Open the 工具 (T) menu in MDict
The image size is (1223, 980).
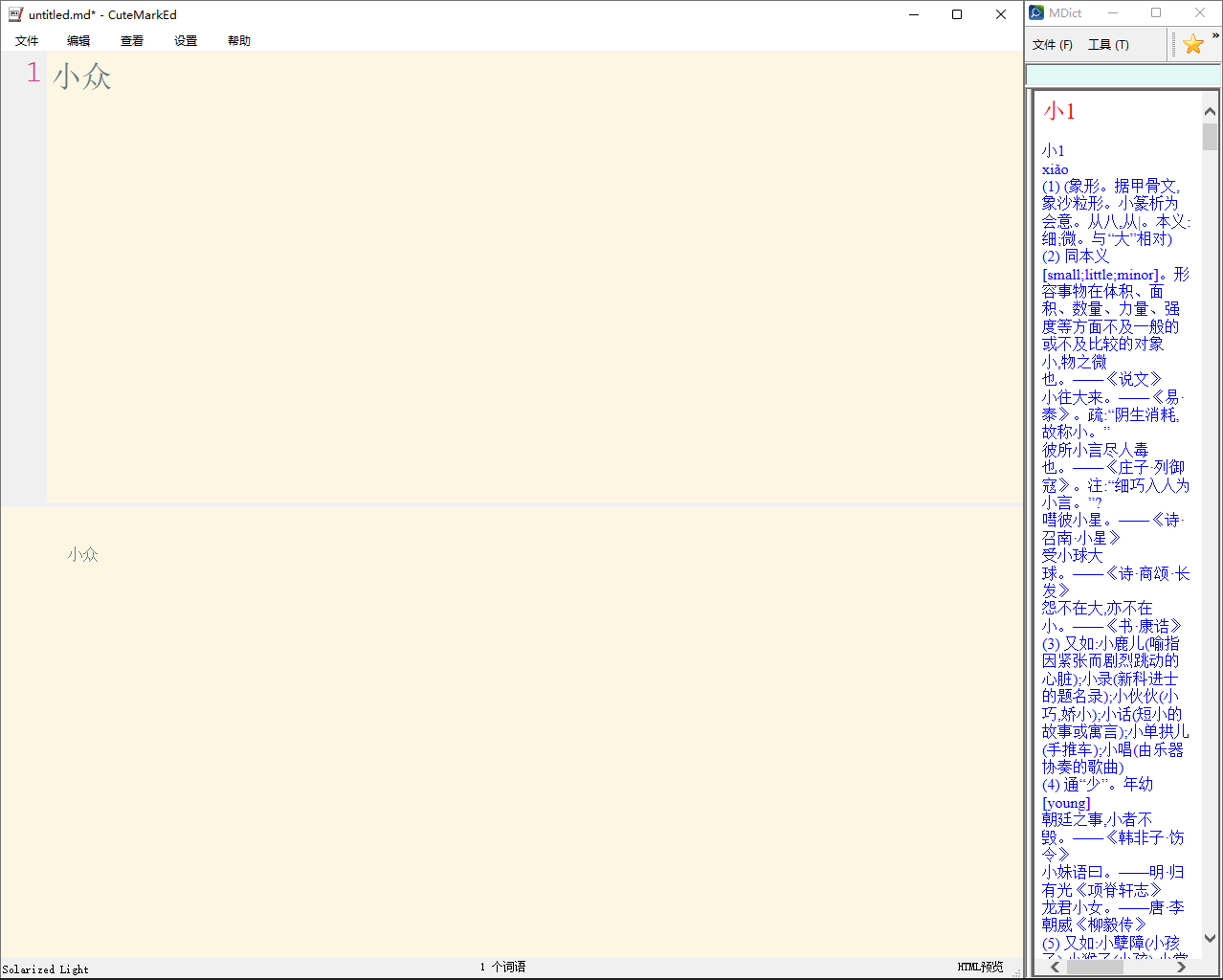1108,45
